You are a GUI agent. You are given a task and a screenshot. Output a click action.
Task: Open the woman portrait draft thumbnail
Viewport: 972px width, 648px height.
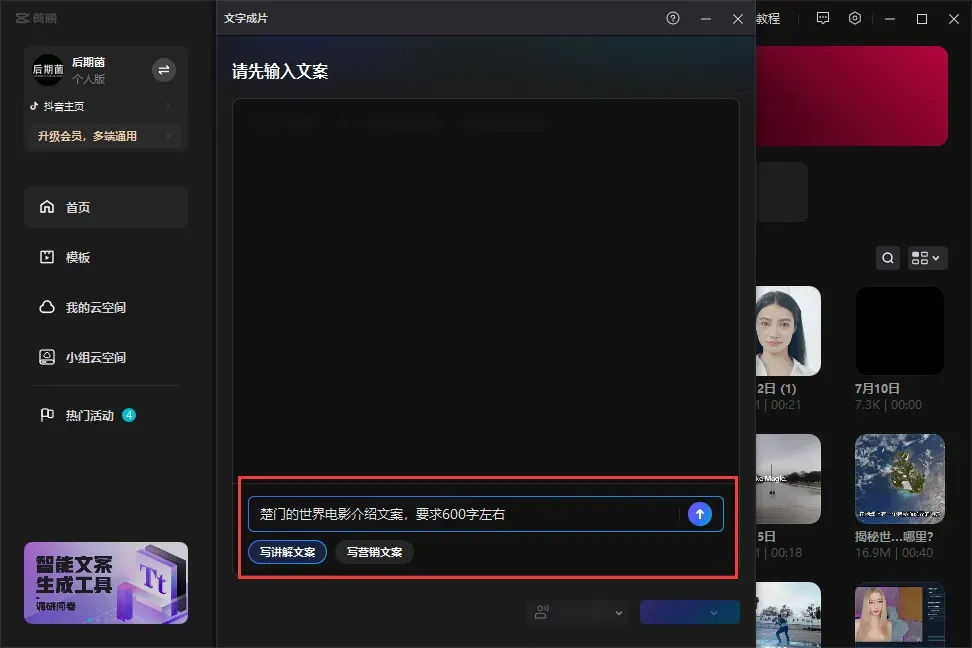point(789,331)
